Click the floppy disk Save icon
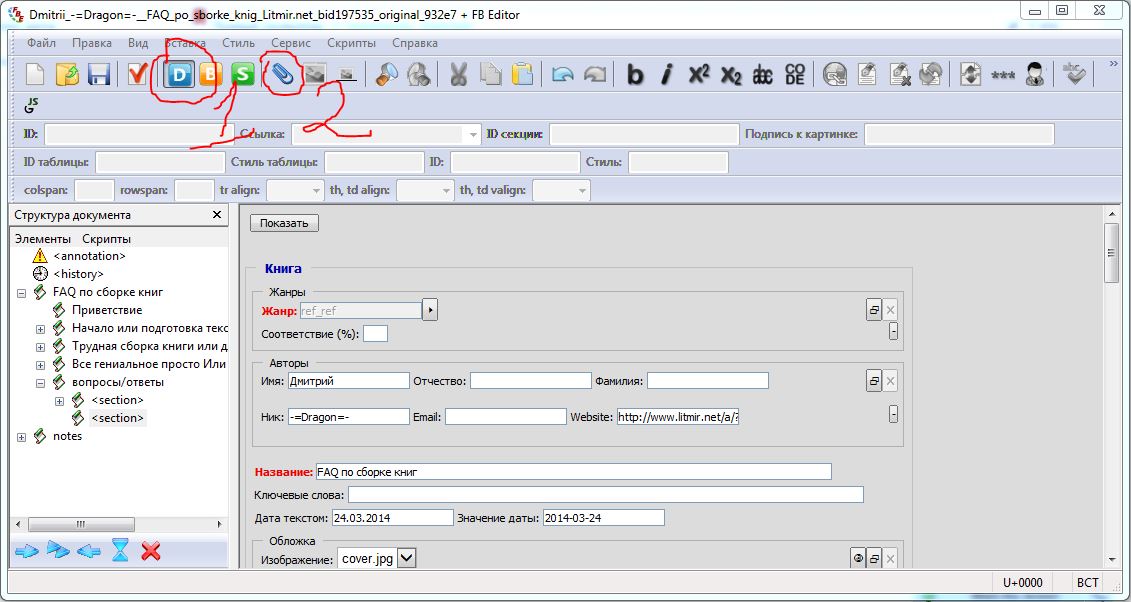 pos(99,75)
